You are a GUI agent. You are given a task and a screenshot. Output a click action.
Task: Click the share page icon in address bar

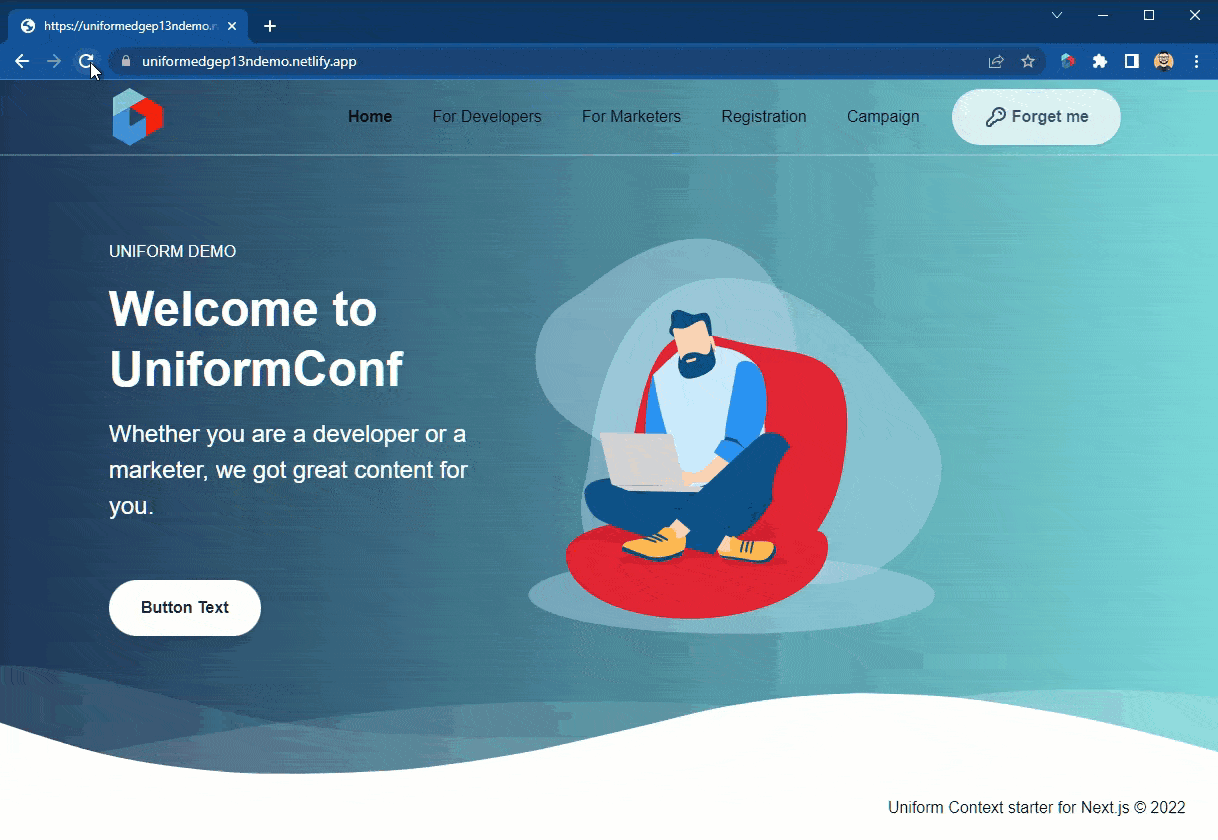(x=996, y=61)
